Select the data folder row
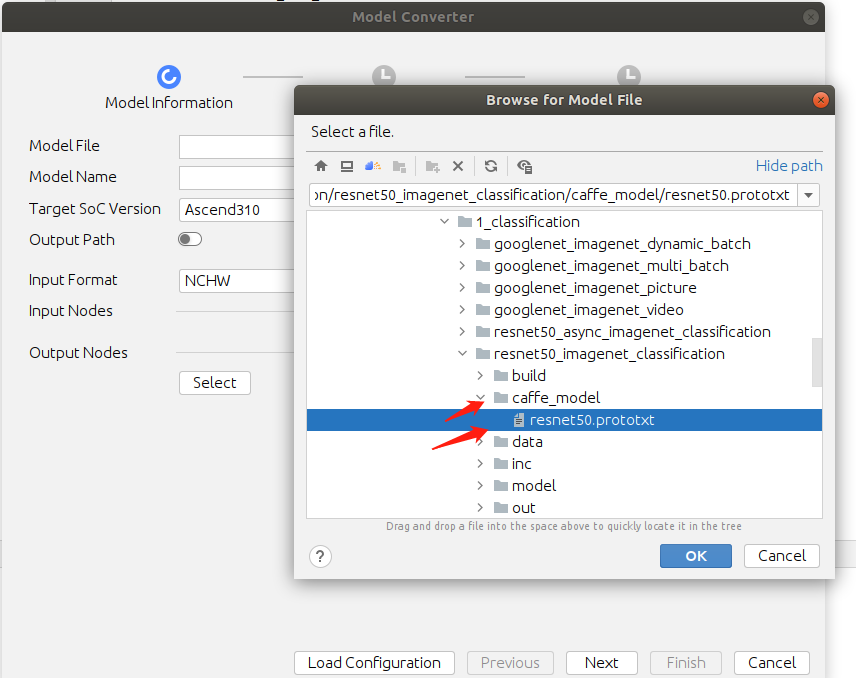 [564, 442]
